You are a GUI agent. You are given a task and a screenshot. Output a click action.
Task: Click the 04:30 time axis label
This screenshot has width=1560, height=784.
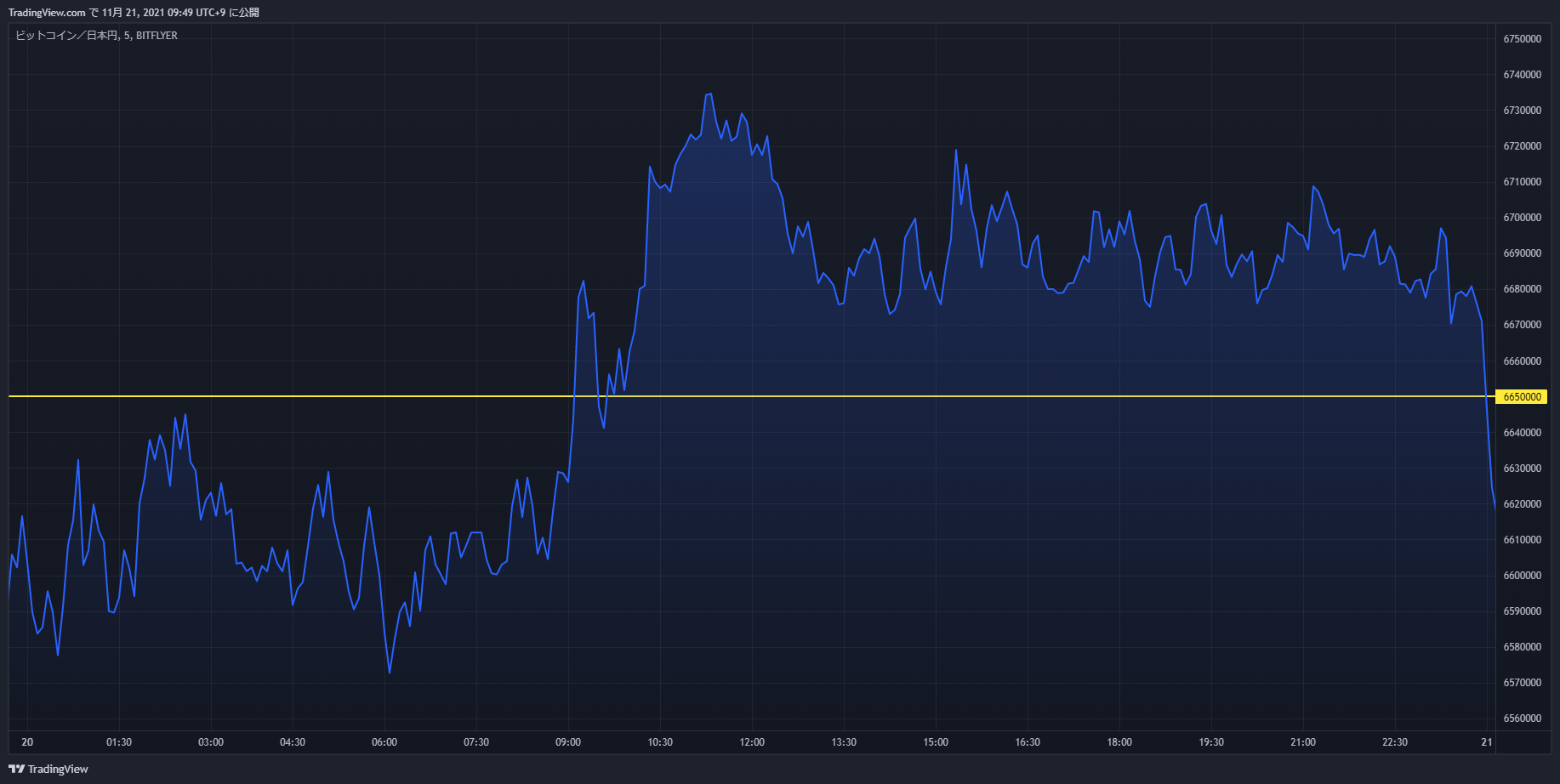[293, 742]
